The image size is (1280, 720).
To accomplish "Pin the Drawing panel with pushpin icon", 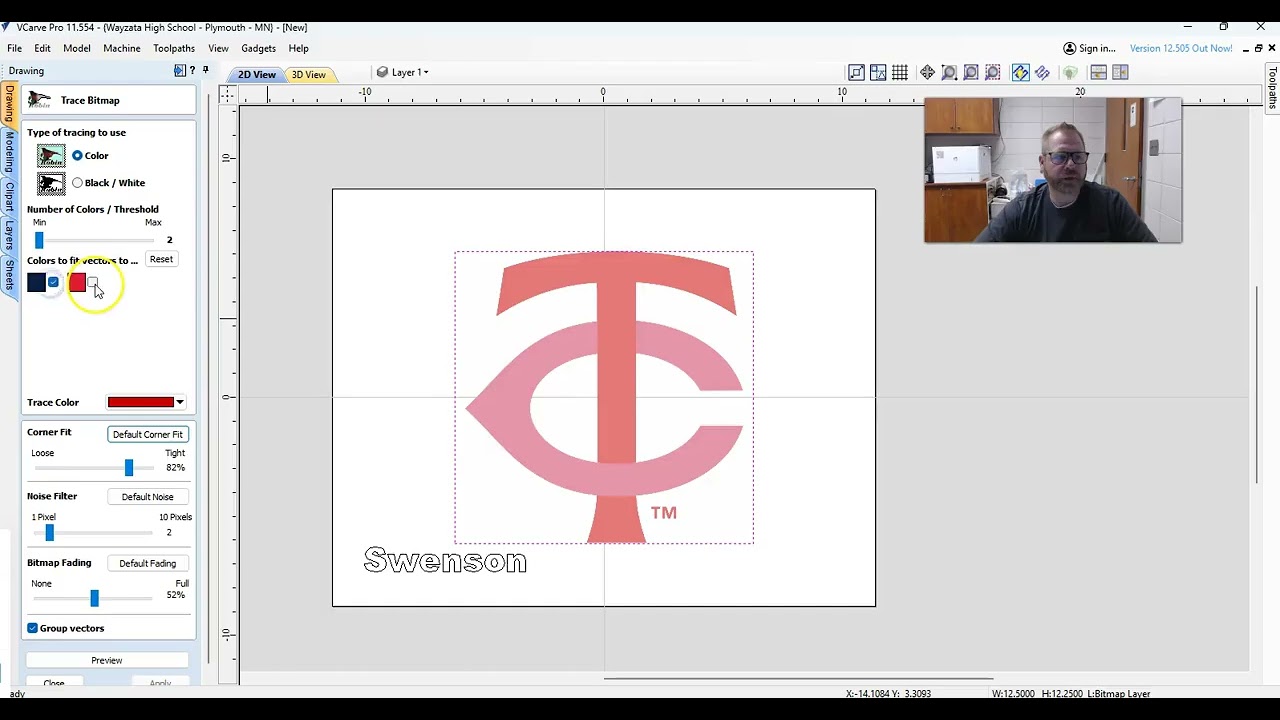I will 205,70.
